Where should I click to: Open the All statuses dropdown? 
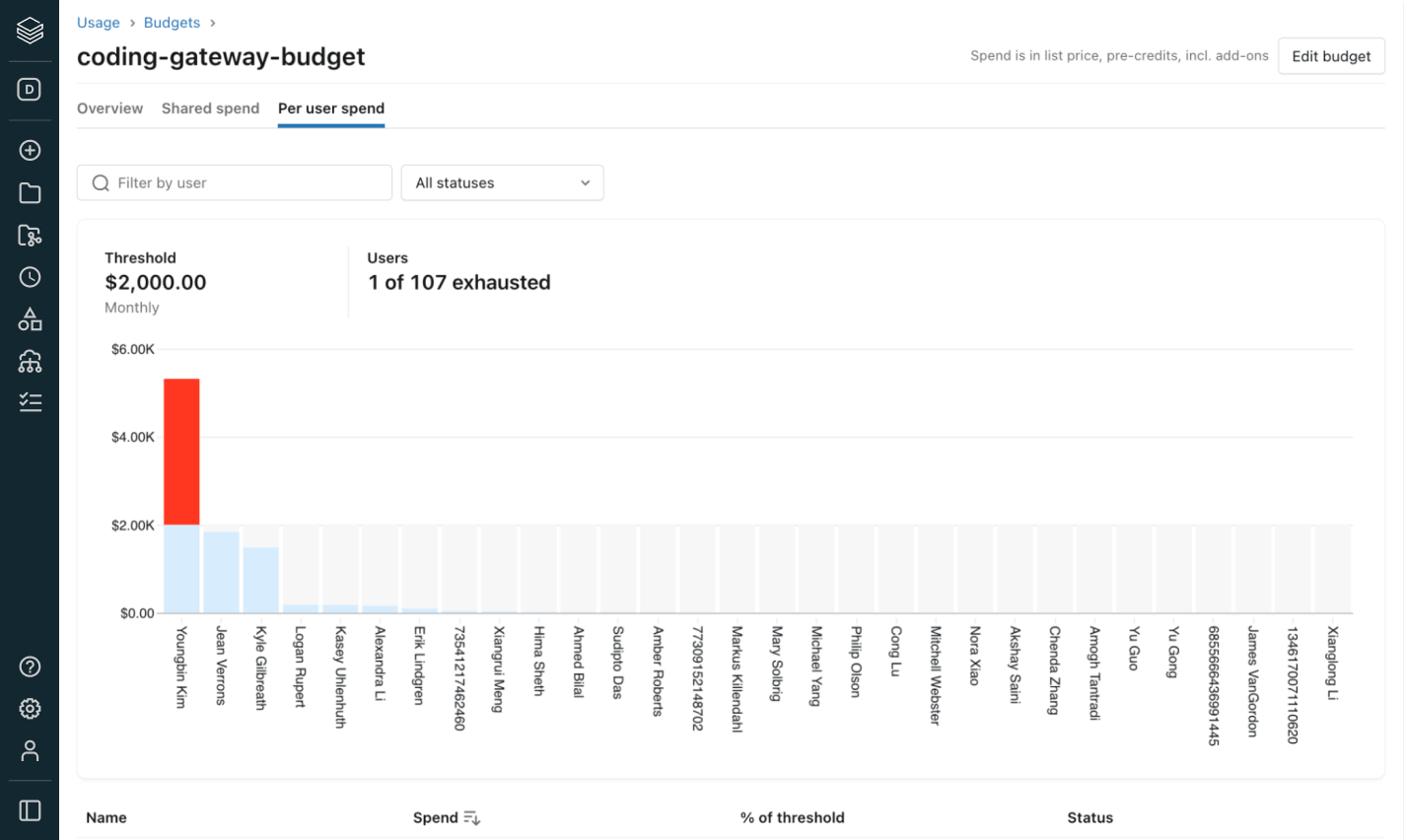(502, 182)
